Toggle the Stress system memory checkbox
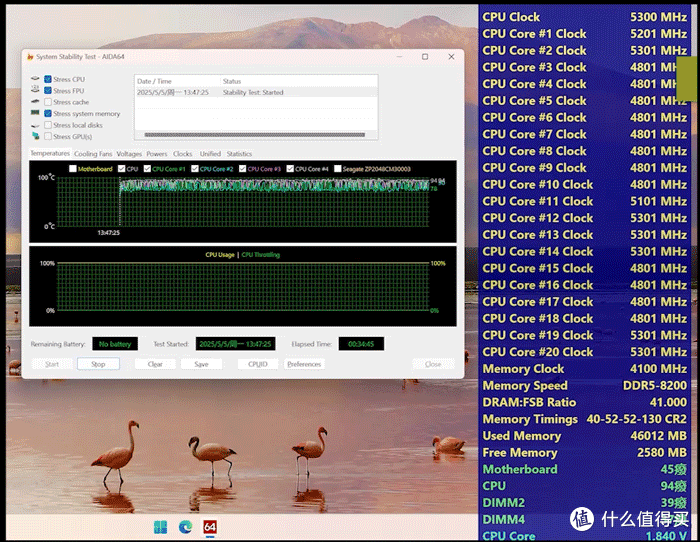Viewport: 700px width, 542px height. [x=48, y=113]
